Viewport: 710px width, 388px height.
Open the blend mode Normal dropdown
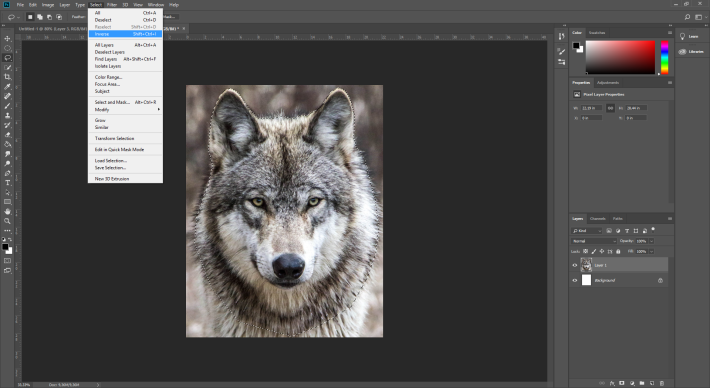click(594, 241)
